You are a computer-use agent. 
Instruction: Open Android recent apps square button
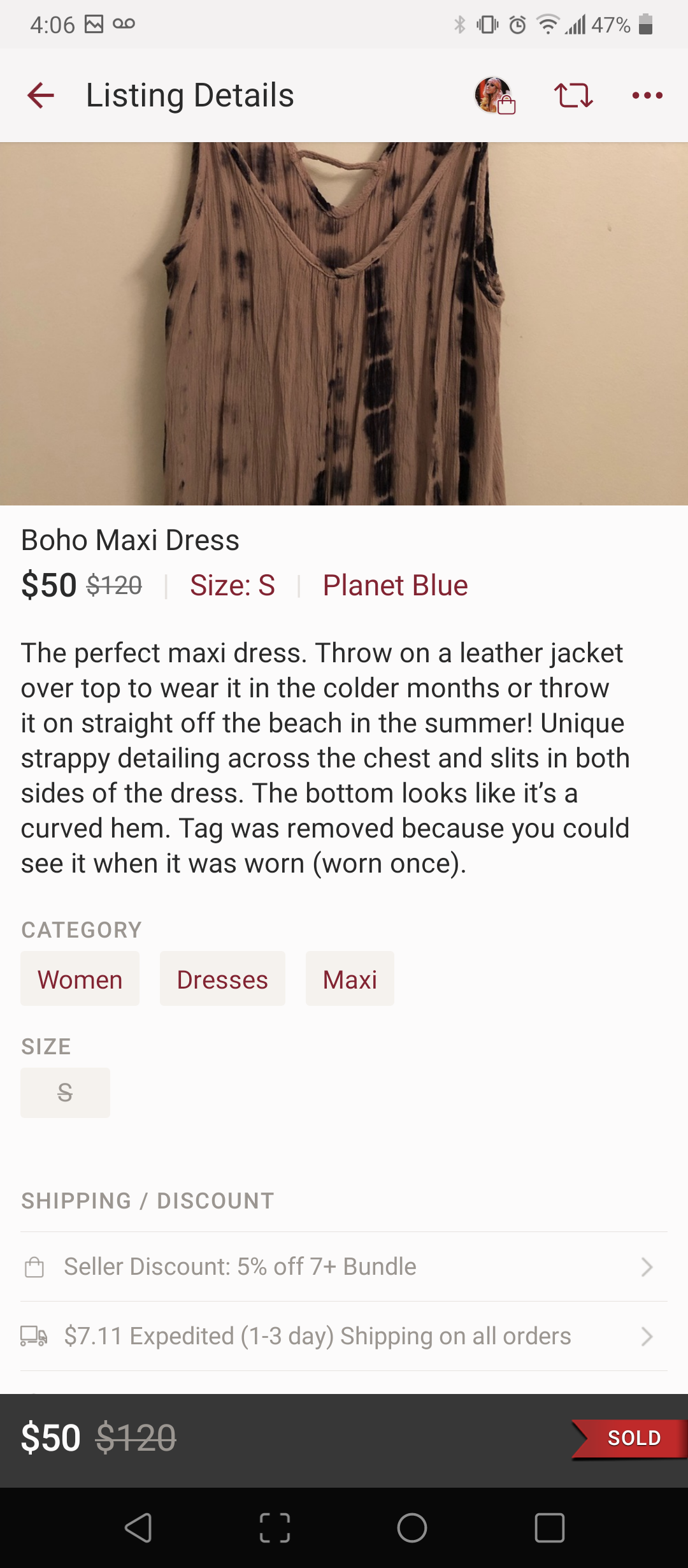(x=549, y=1528)
